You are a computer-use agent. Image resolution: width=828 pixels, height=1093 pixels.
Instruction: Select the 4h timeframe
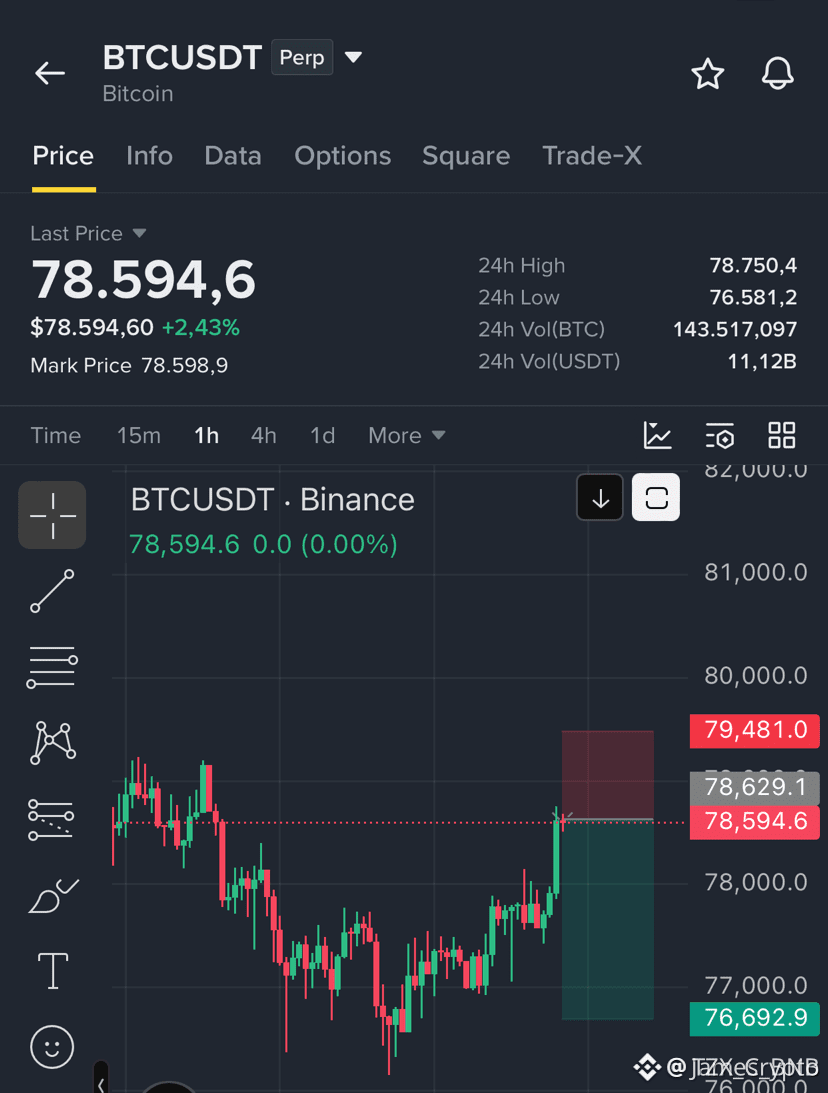tap(263, 436)
